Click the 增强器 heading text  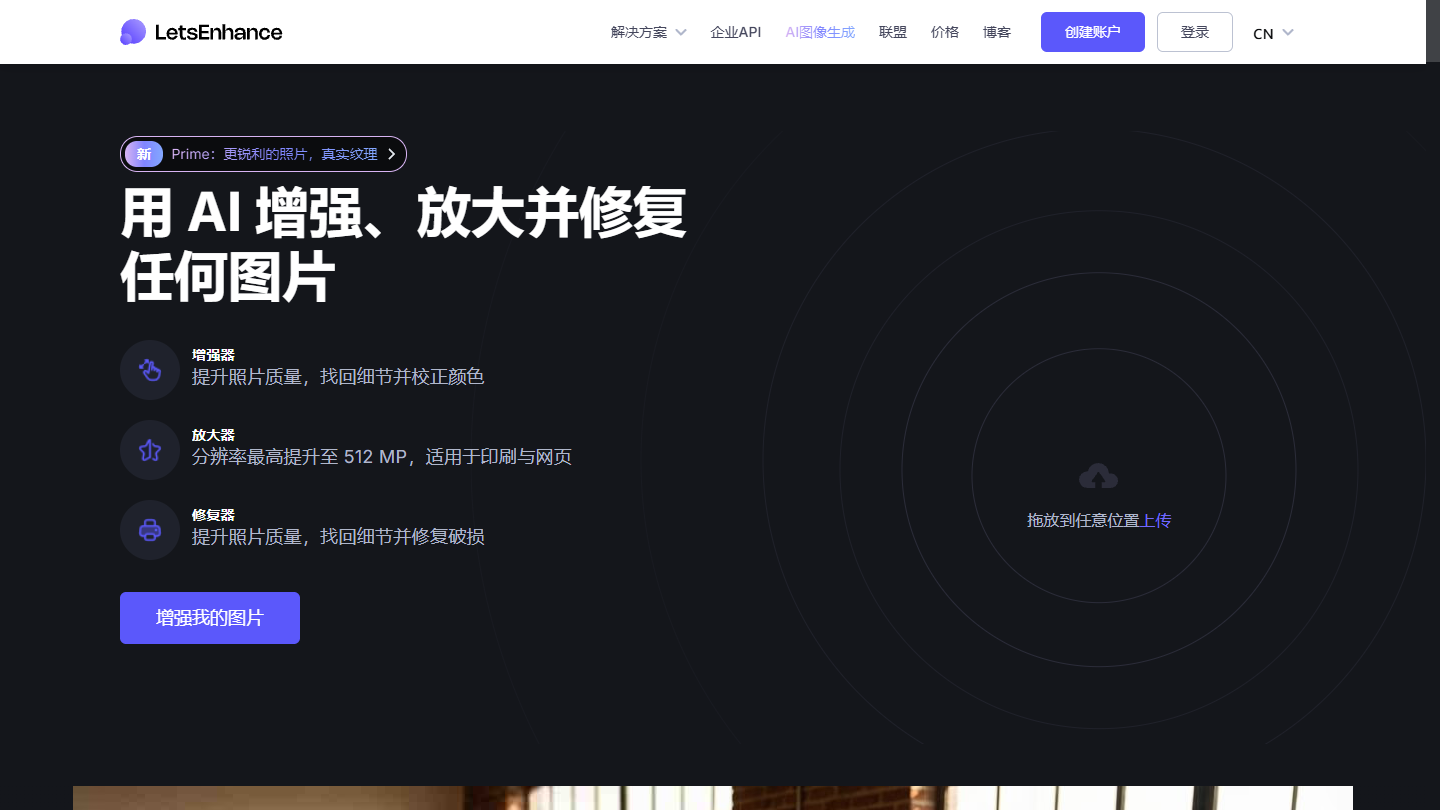[x=213, y=355]
